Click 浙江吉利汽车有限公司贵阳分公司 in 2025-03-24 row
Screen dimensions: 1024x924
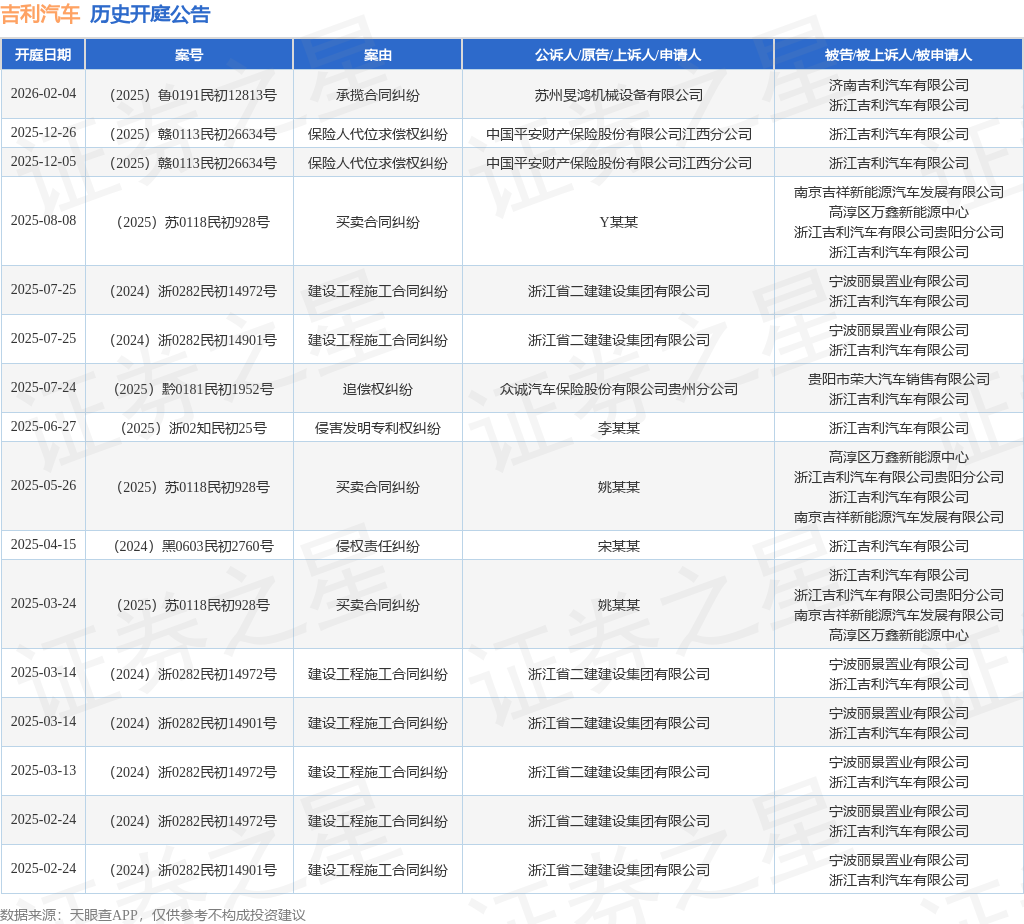coord(899,595)
